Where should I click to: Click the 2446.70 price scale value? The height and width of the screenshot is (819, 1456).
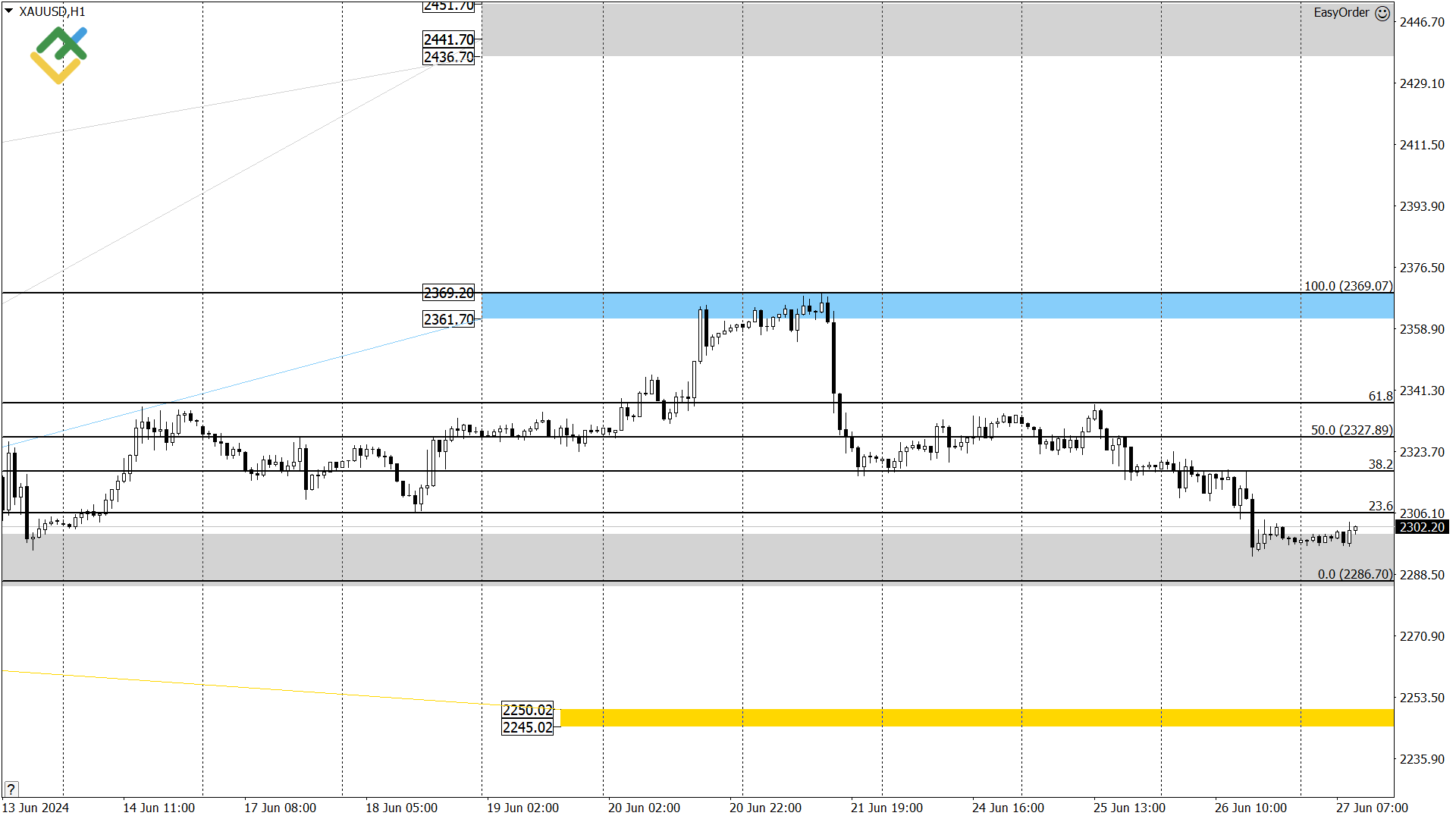[x=1422, y=22]
